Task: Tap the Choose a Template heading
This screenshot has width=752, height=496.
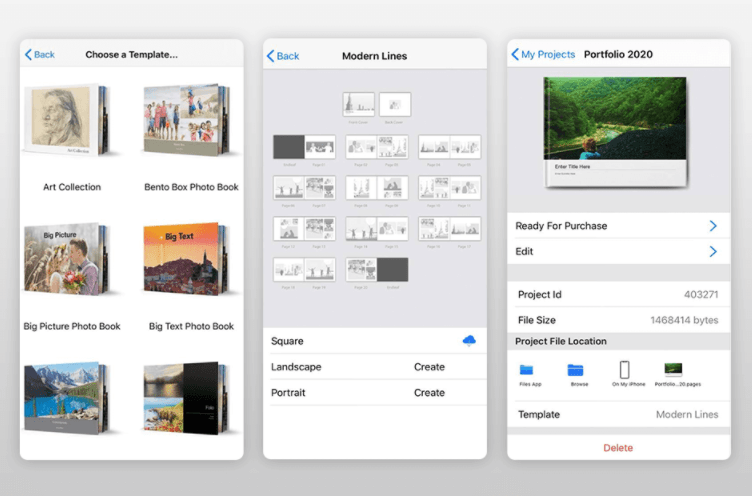Action: [x=131, y=55]
